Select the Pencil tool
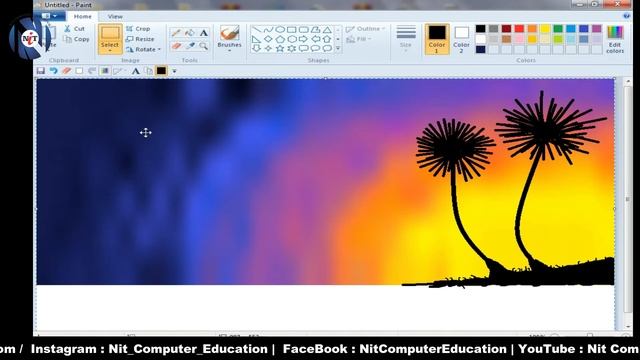The image size is (640, 360). click(176, 33)
